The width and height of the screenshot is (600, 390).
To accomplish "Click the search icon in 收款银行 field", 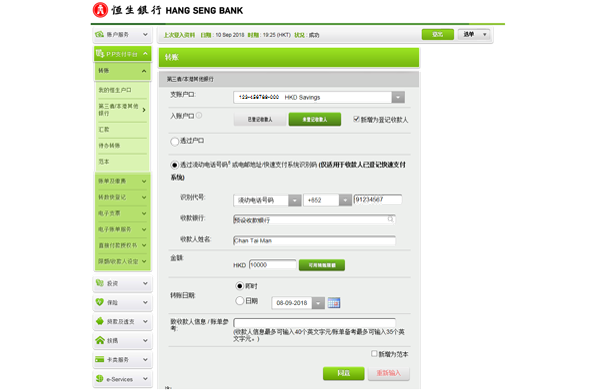I will (390, 219).
